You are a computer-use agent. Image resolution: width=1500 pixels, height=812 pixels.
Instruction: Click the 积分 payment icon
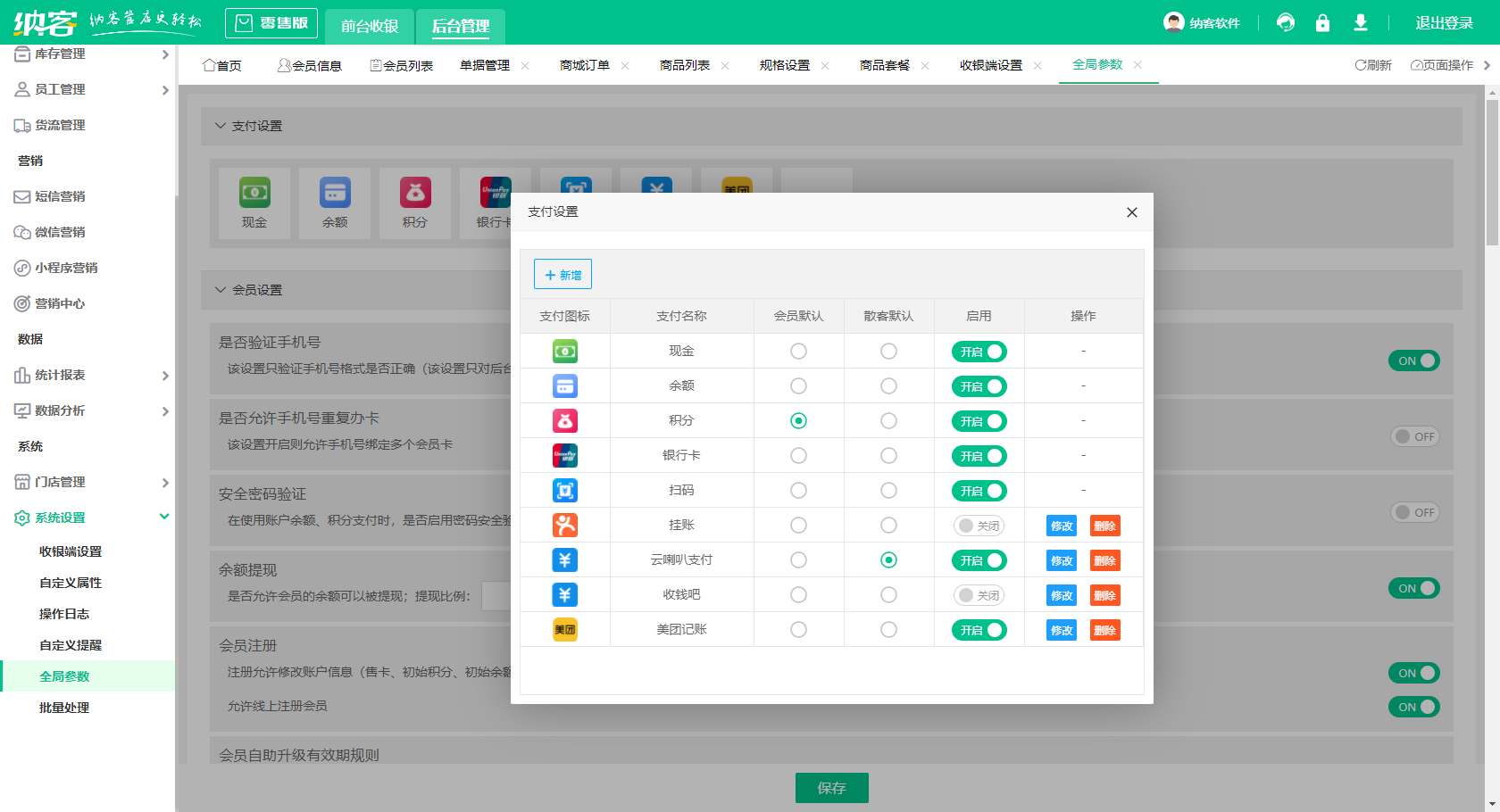[x=564, y=420]
